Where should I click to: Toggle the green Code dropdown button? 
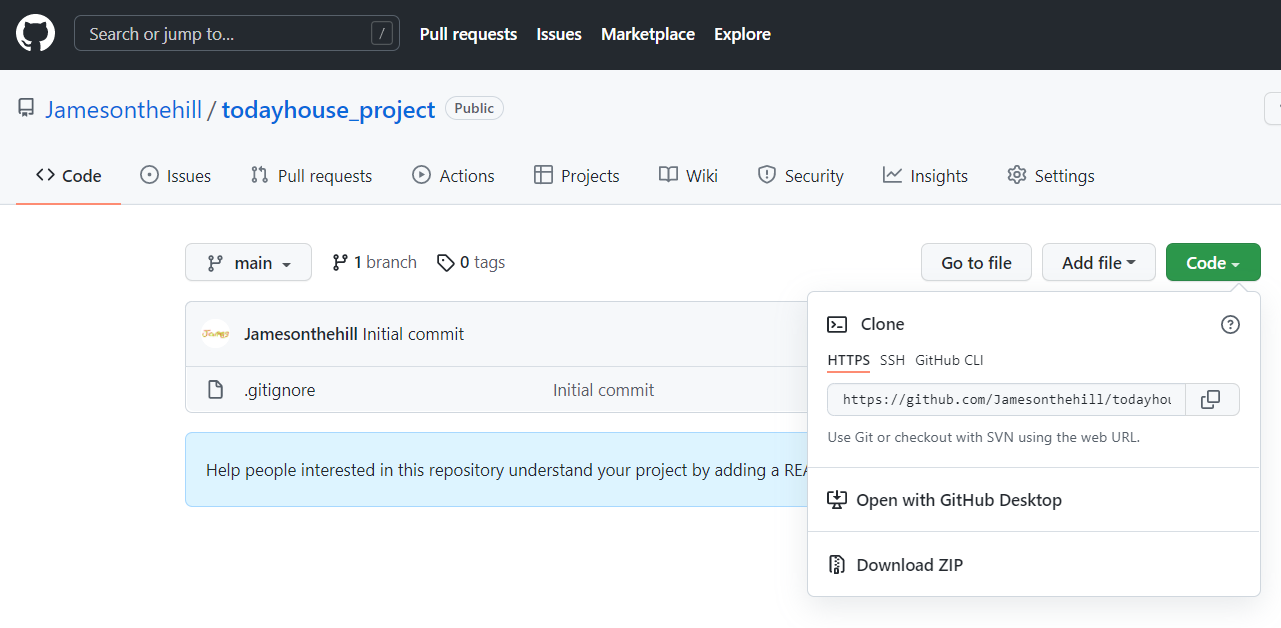click(1213, 262)
